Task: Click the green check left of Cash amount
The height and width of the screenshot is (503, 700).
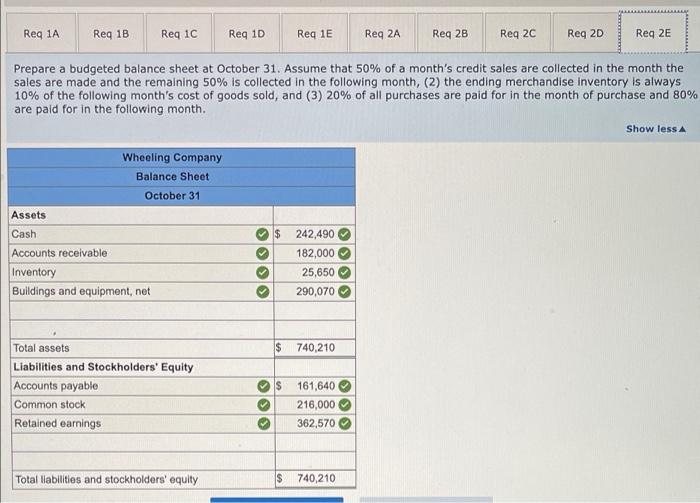Action: [262, 234]
